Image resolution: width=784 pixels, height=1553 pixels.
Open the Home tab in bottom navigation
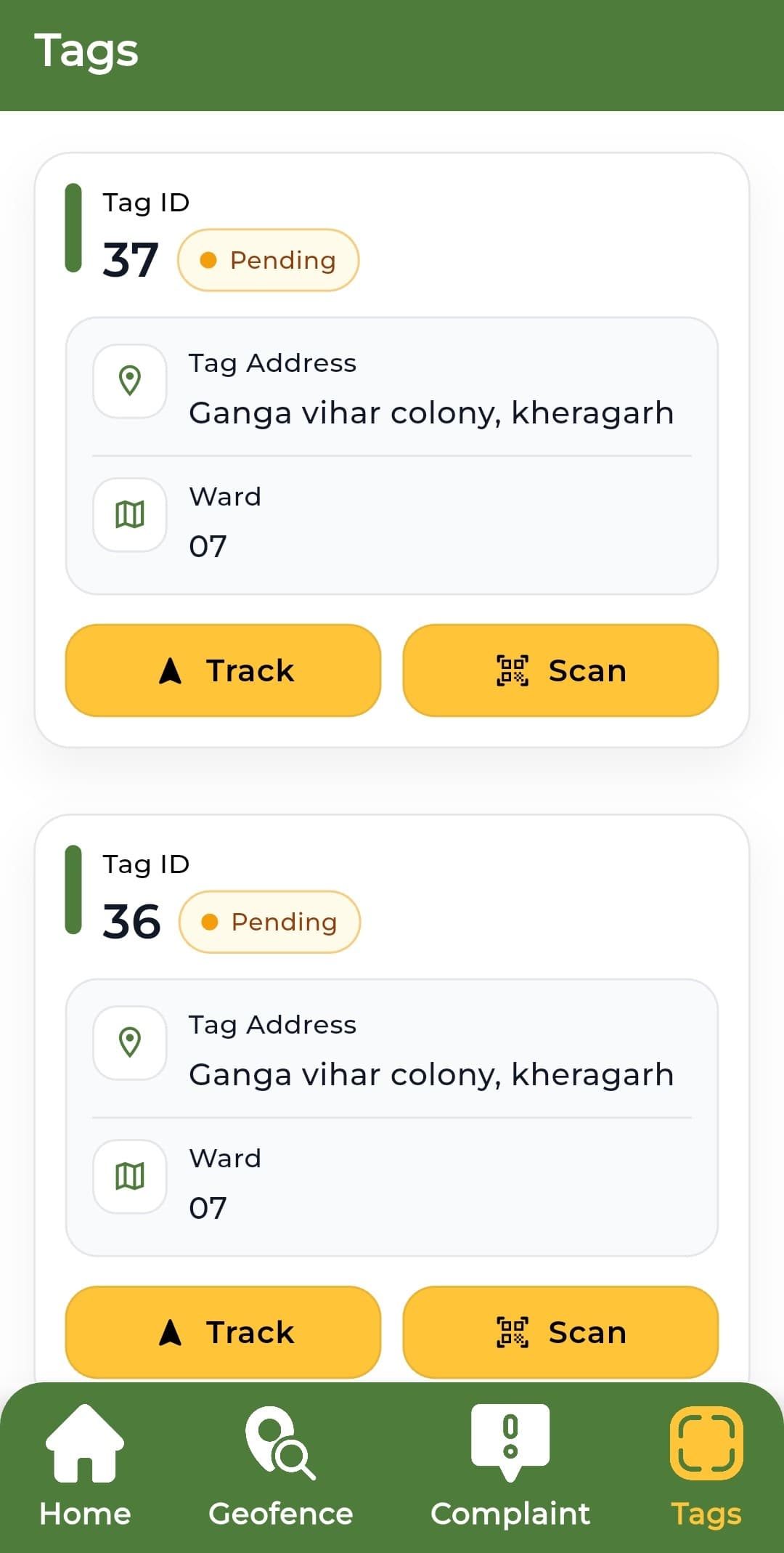click(85, 1466)
